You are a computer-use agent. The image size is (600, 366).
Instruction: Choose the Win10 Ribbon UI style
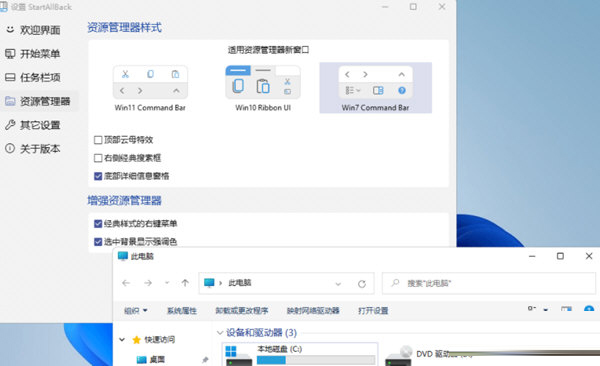[263, 89]
